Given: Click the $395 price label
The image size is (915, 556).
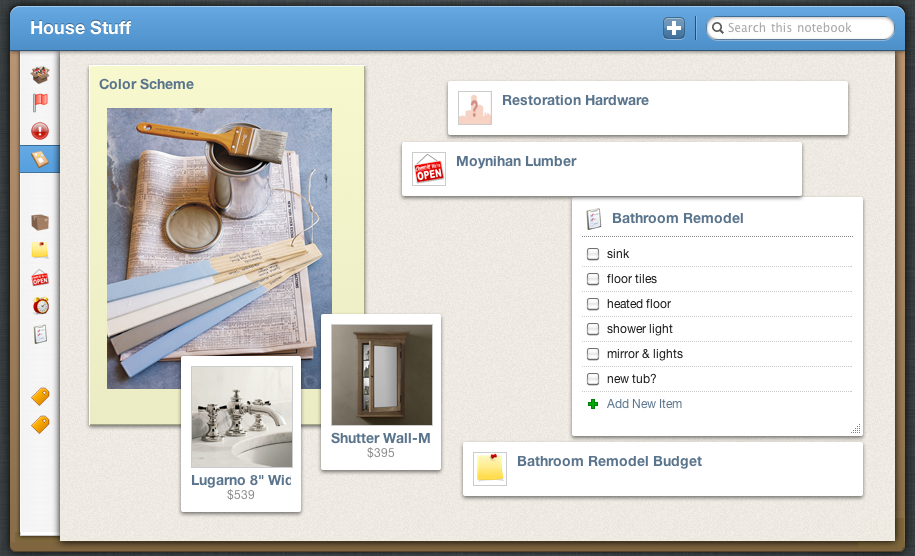Looking at the screenshot, I should pyautogui.click(x=380, y=453).
